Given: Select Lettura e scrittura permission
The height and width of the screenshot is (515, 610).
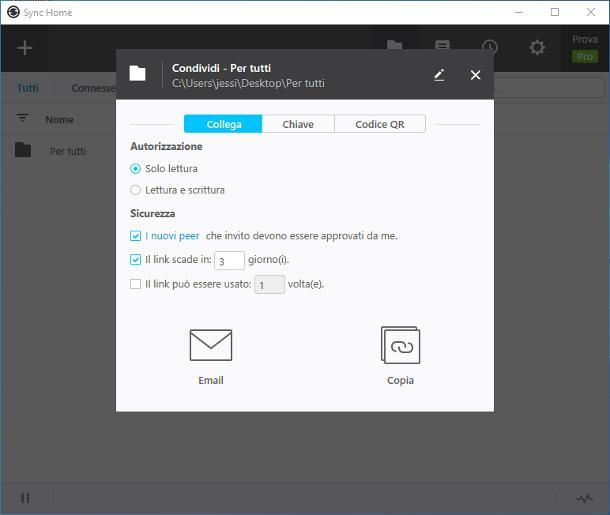Looking at the screenshot, I should (x=136, y=190).
